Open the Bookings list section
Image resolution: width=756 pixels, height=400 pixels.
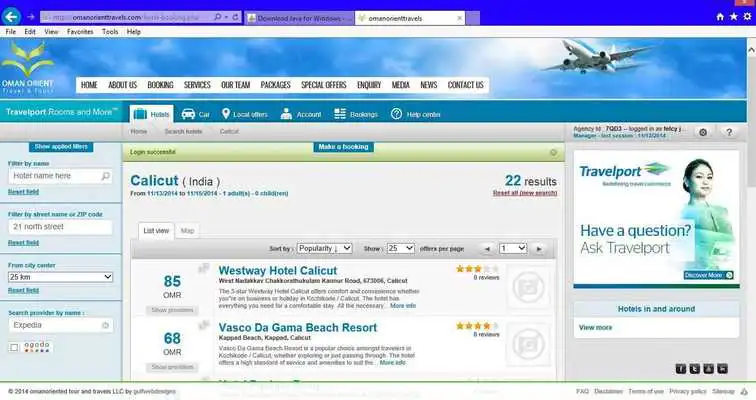[x=356, y=114]
